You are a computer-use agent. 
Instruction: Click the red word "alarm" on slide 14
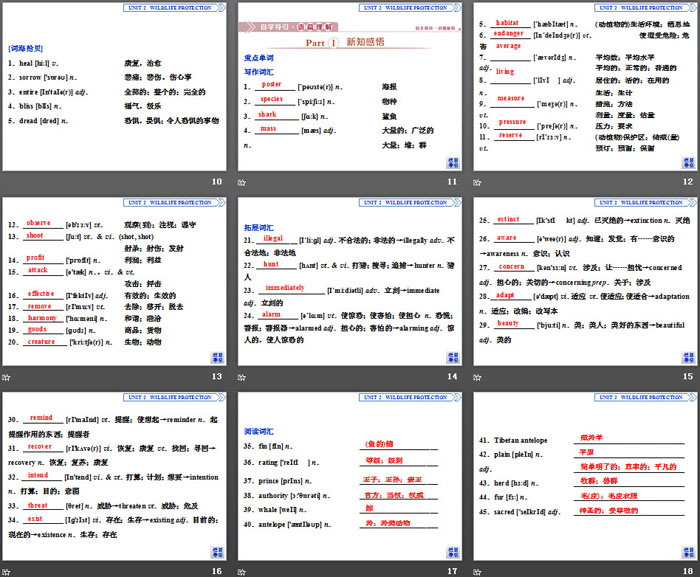coord(271,314)
